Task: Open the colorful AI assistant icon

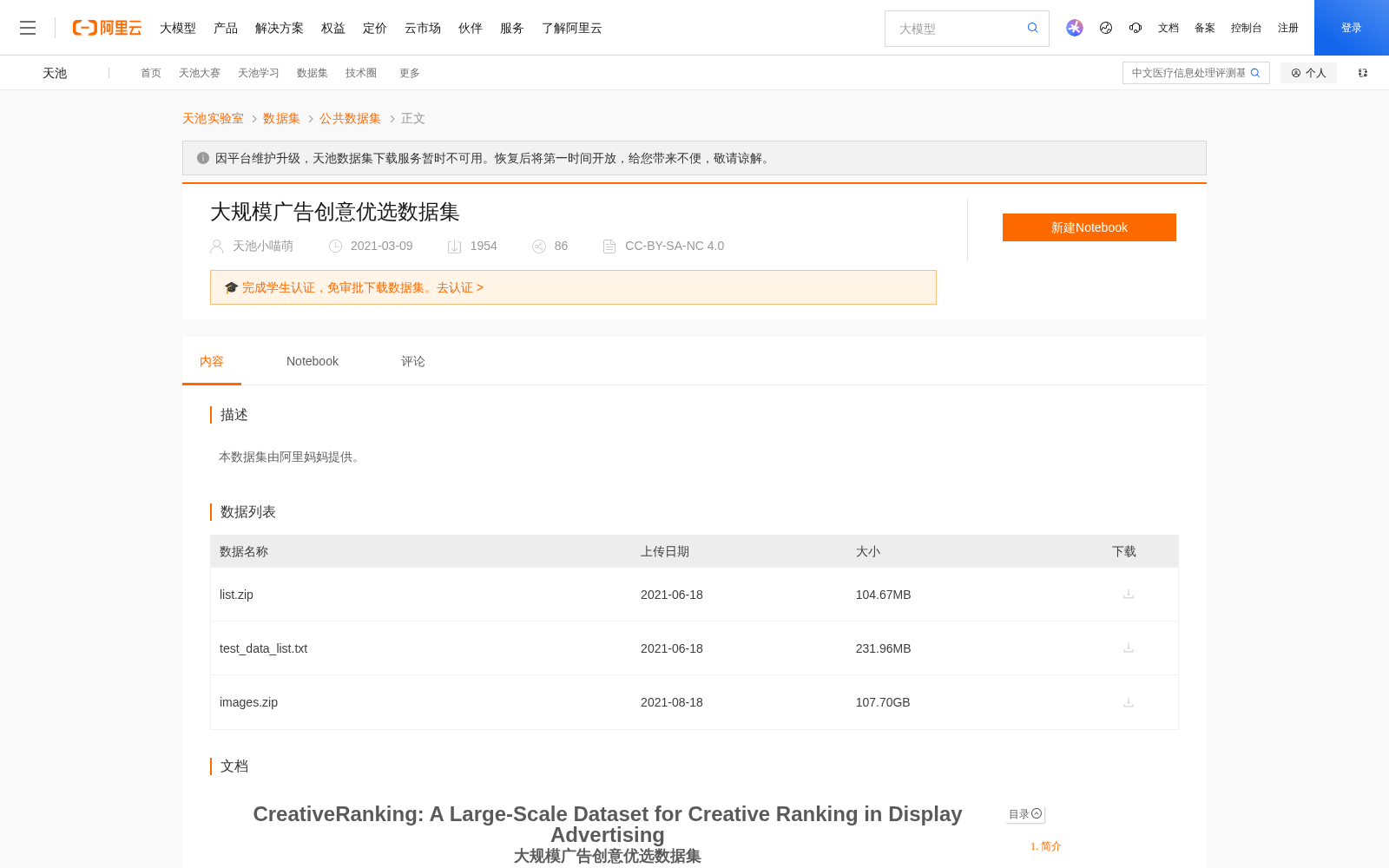Action: point(1075,28)
